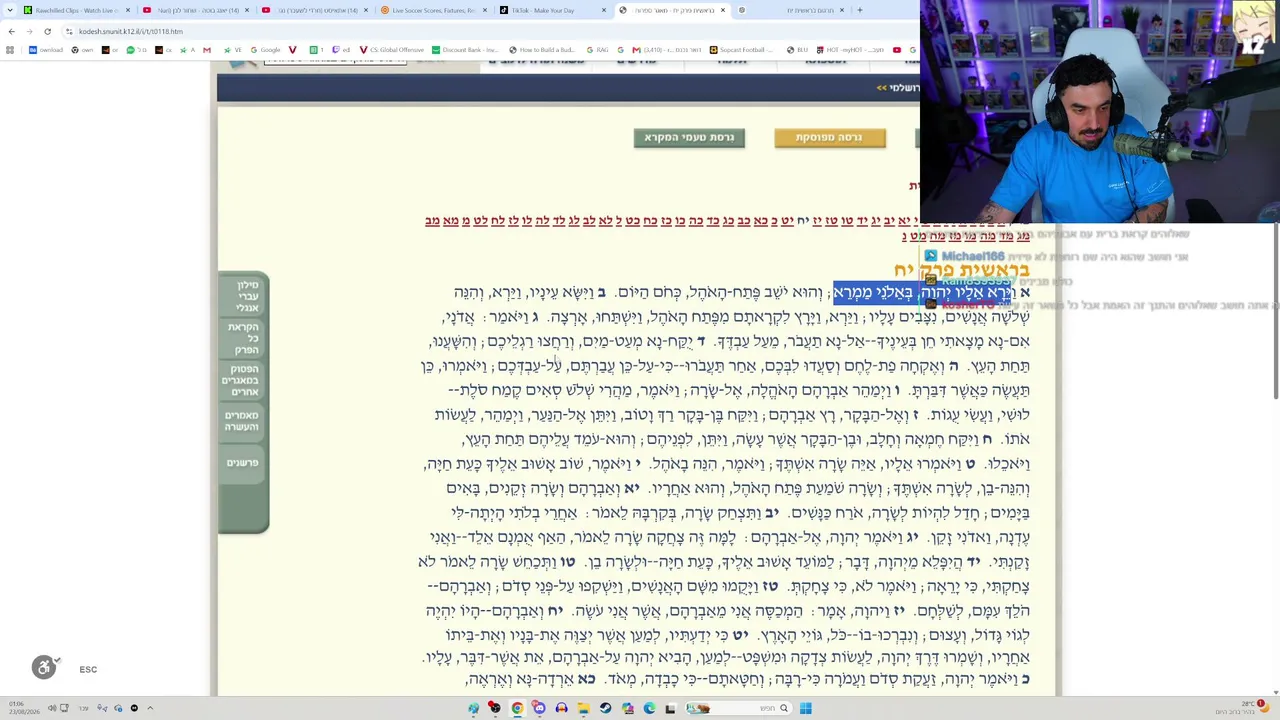Open Discord from the taskbar
The height and width of the screenshot is (720, 1280).
539,708
